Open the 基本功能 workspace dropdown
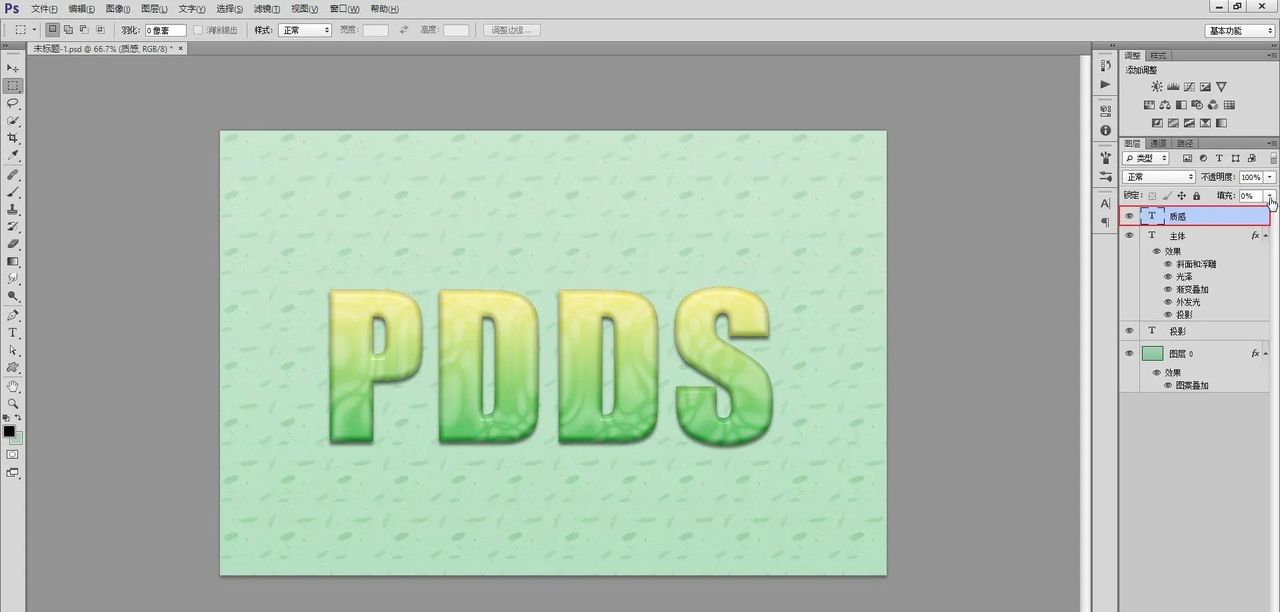Viewport: 1280px width, 612px height. [1240, 30]
